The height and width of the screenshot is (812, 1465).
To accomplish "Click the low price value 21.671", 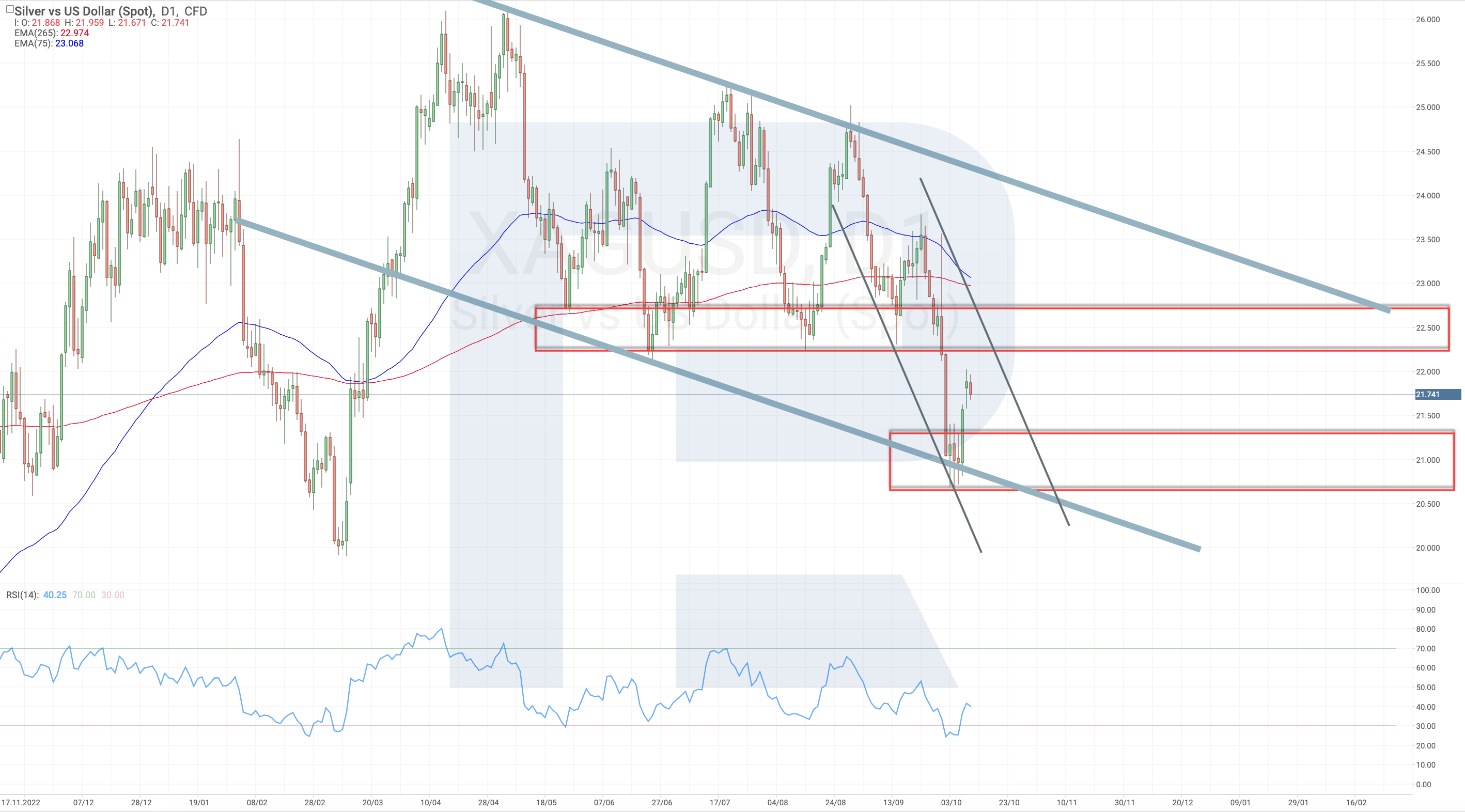I will click(x=131, y=23).
